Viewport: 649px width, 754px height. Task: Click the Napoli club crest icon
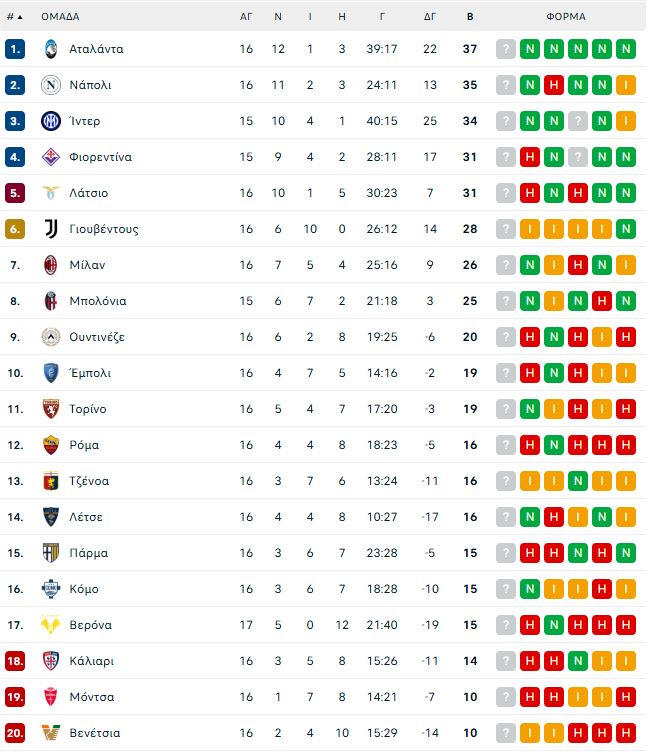(51, 85)
